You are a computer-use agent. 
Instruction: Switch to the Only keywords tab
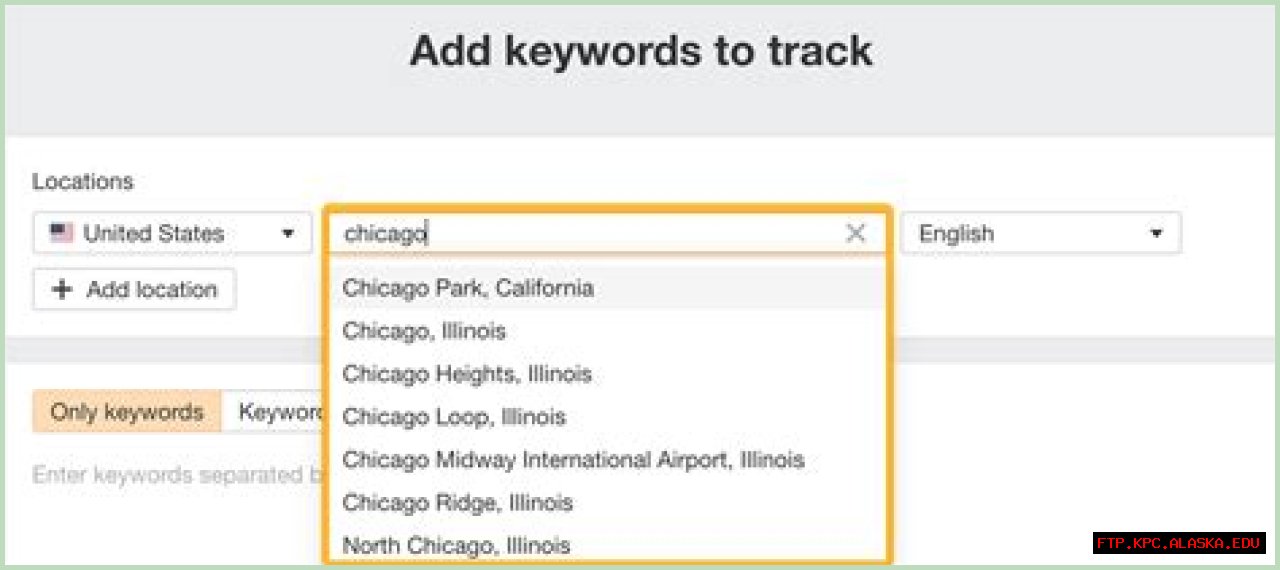coord(127,412)
